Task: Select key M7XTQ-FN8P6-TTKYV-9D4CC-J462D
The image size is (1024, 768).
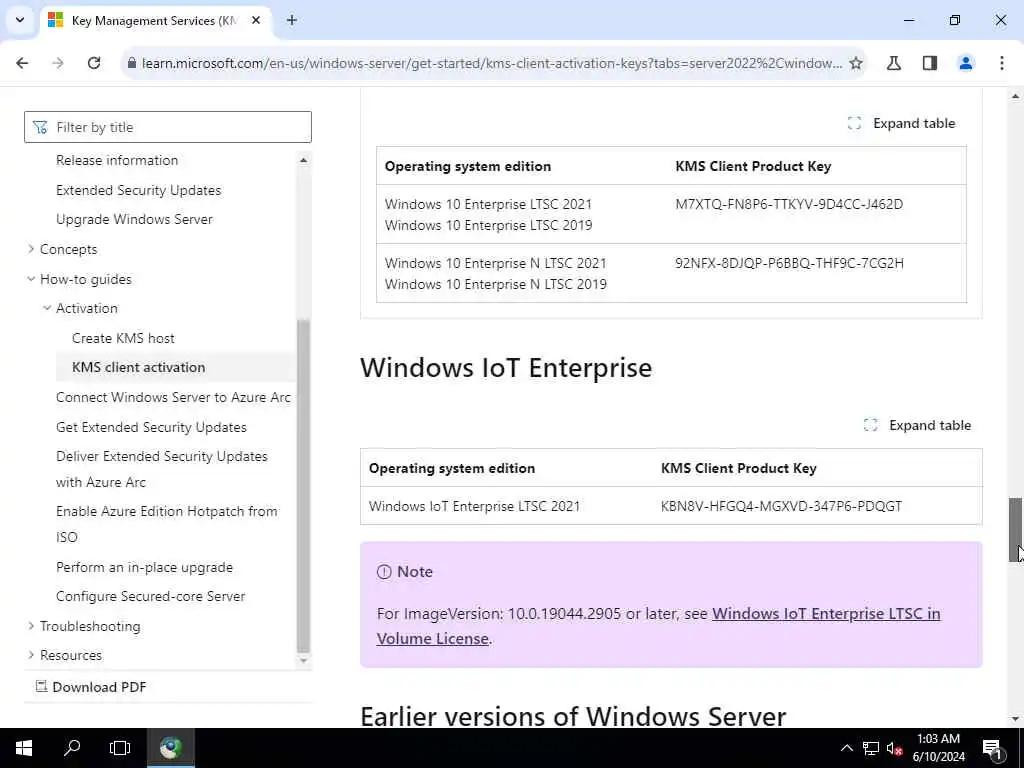Action: 789,204
